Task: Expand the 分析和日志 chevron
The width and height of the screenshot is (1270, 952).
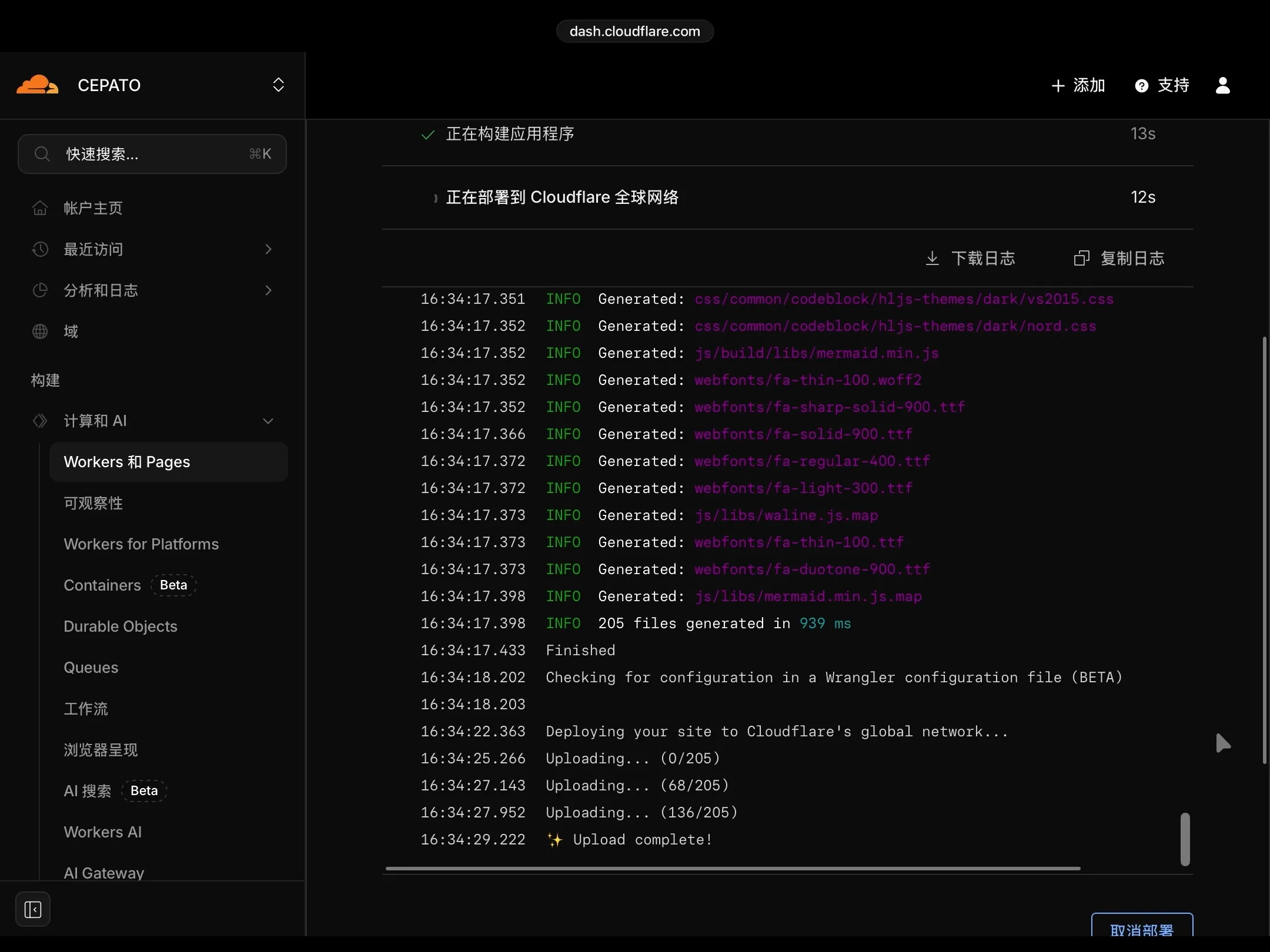Action: click(268, 290)
